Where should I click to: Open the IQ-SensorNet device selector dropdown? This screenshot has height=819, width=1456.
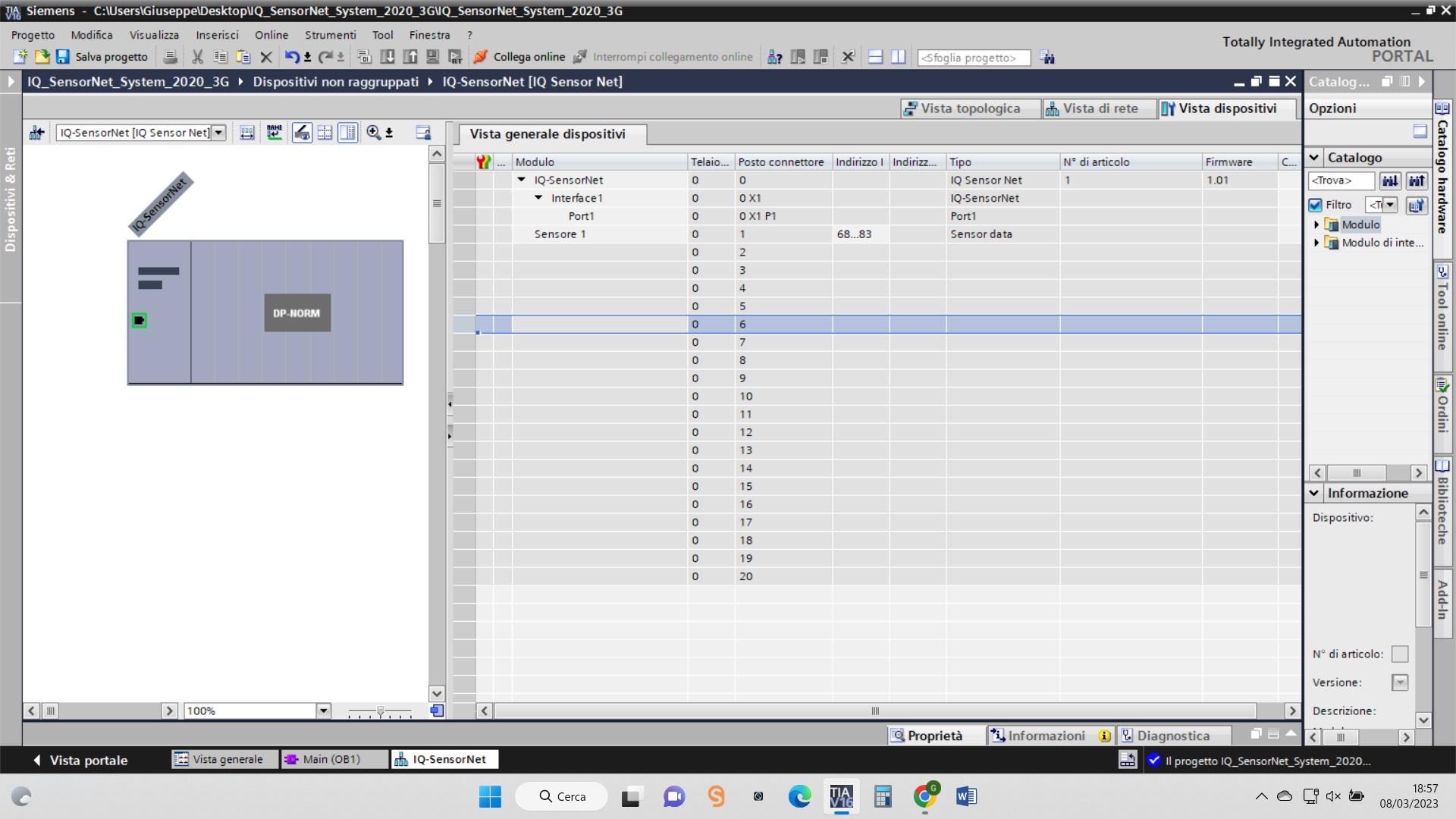click(218, 133)
